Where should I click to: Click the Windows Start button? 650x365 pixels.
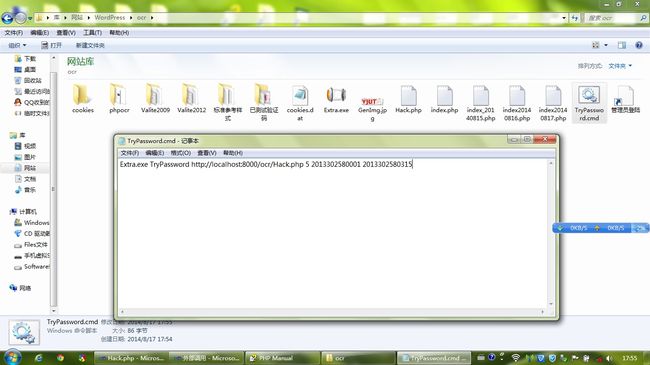pyautogui.click(x=11, y=358)
